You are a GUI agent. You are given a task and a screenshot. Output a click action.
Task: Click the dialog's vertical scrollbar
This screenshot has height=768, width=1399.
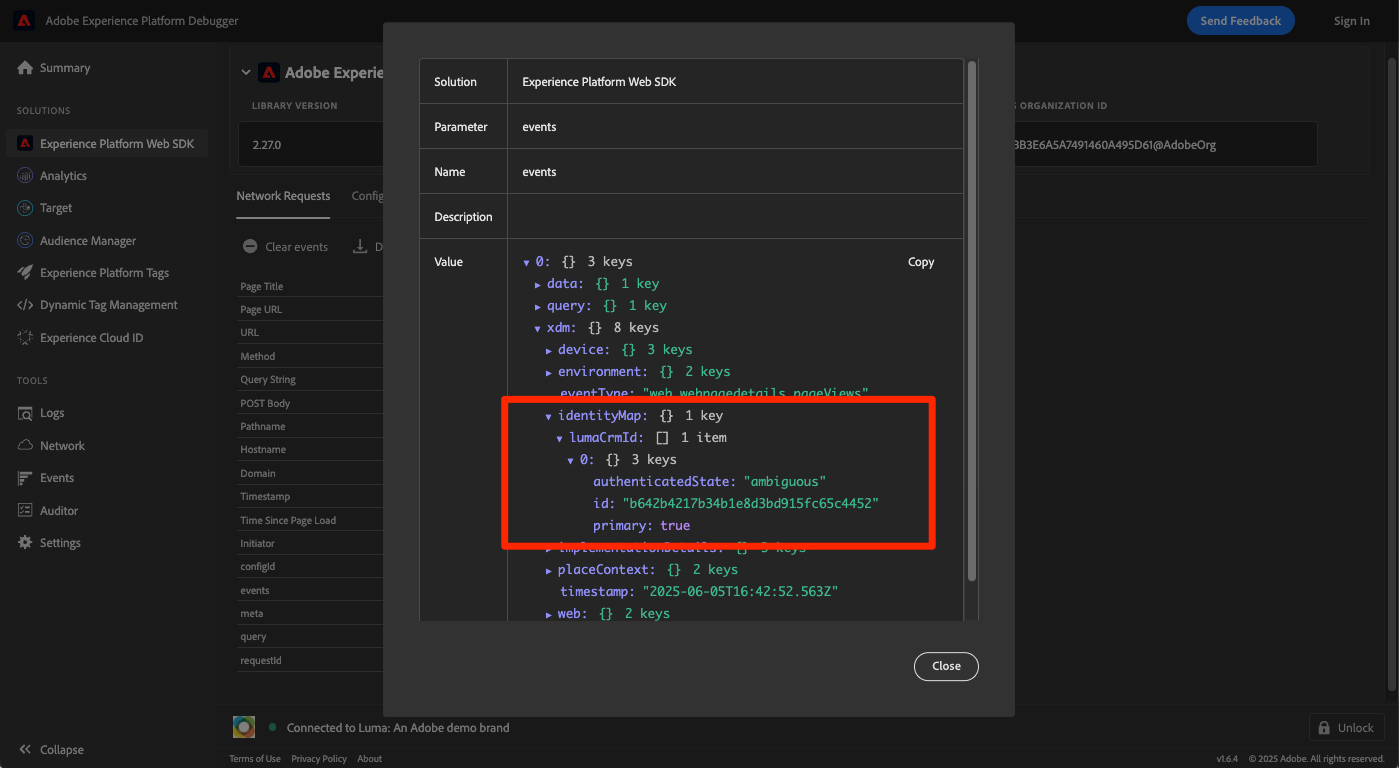point(971,320)
